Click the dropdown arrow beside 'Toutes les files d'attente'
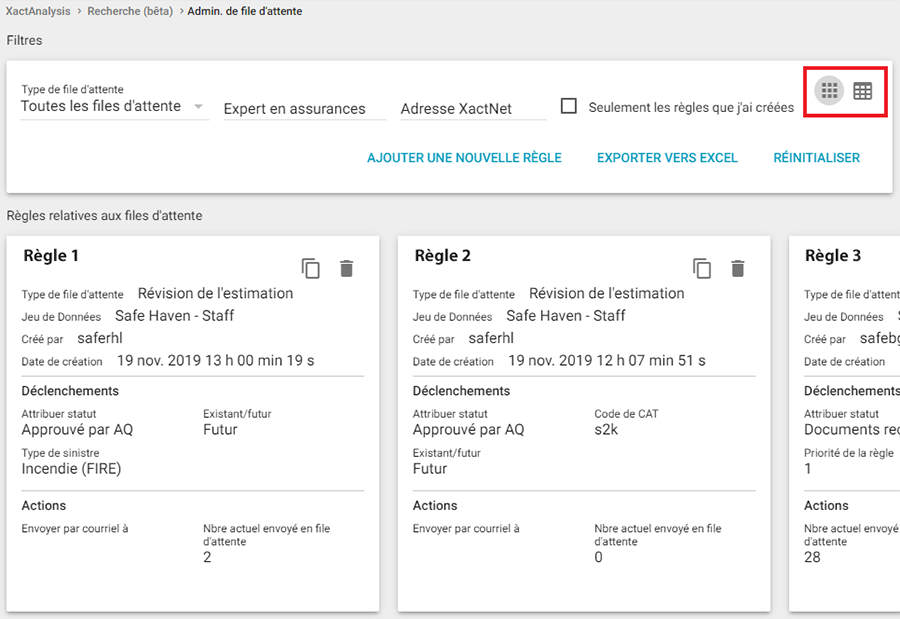The height and width of the screenshot is (619, 900). coord(198,107)
